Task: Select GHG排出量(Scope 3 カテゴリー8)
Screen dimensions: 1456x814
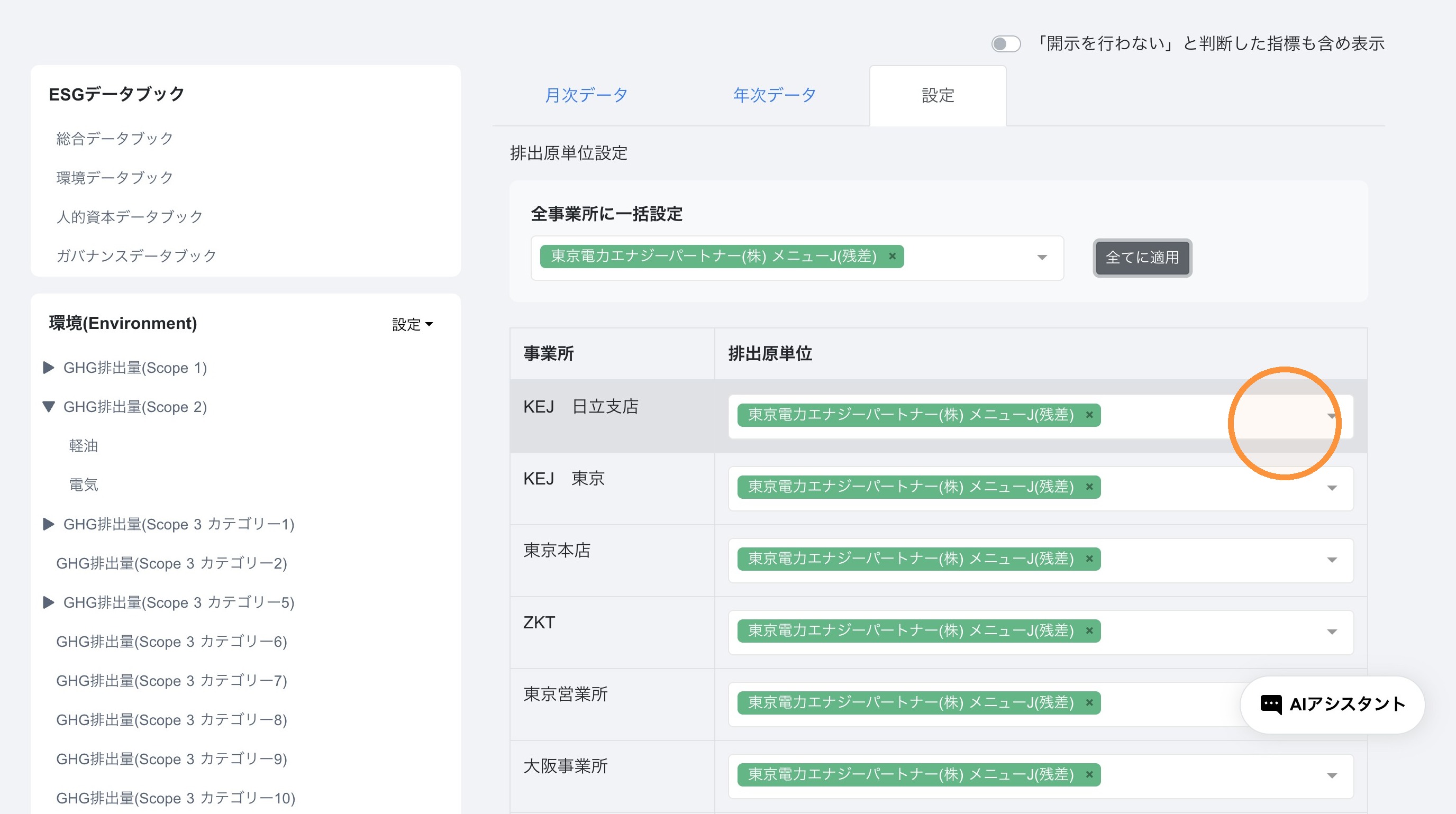Action: point(172,720)
